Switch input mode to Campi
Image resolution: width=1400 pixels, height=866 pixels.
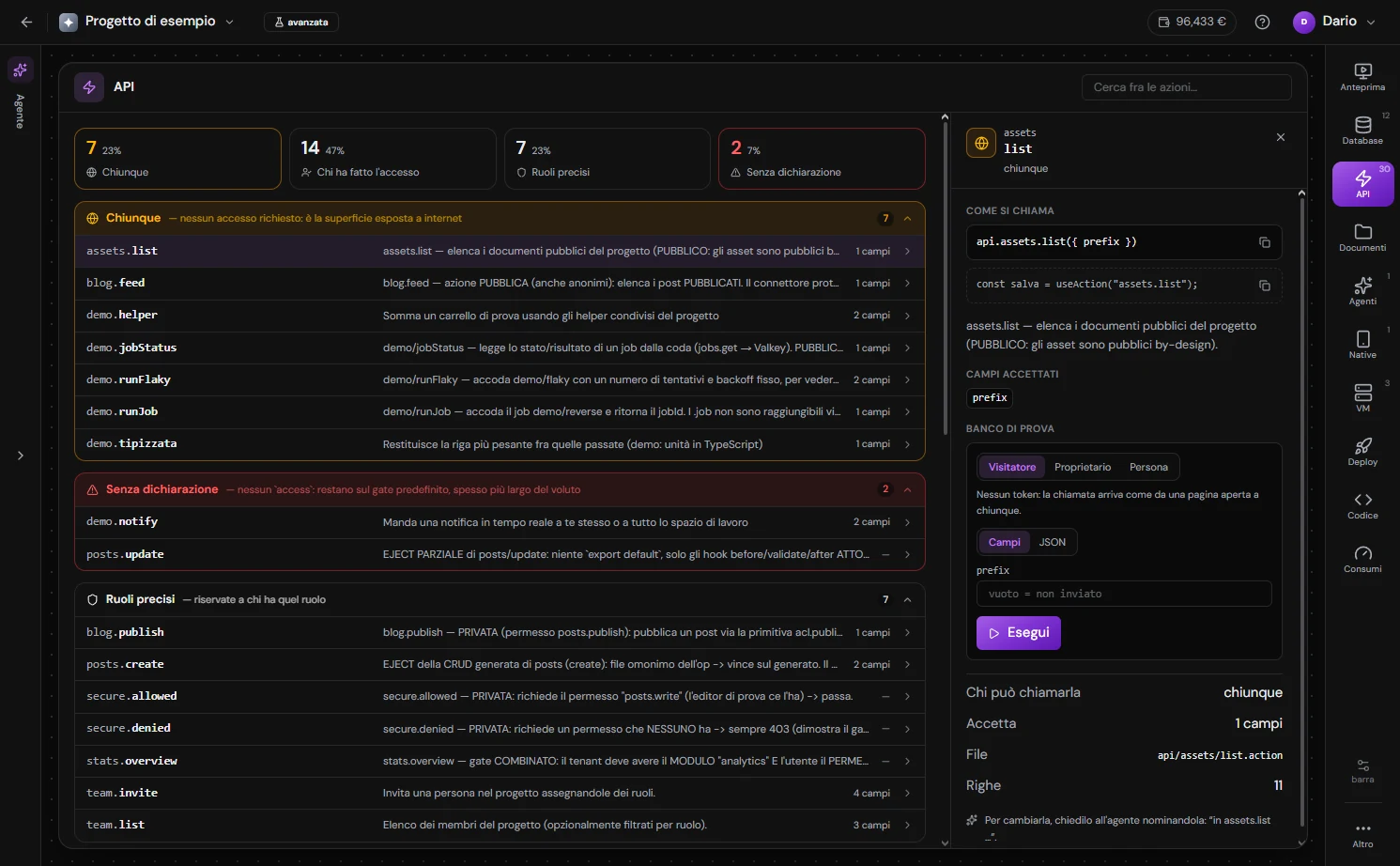click(1004, 542)
